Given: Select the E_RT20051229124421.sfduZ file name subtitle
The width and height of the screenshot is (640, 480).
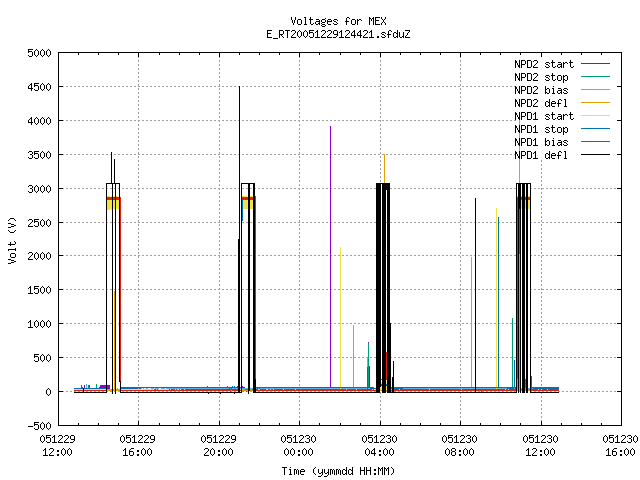Looking at the screenshot, I should point(338,34).
